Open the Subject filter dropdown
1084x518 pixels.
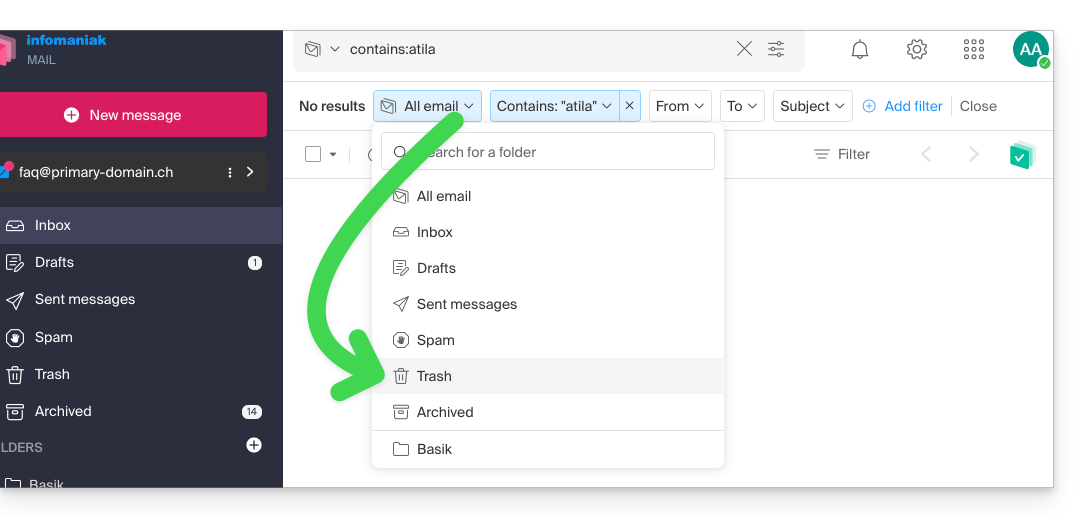[812, 106]
